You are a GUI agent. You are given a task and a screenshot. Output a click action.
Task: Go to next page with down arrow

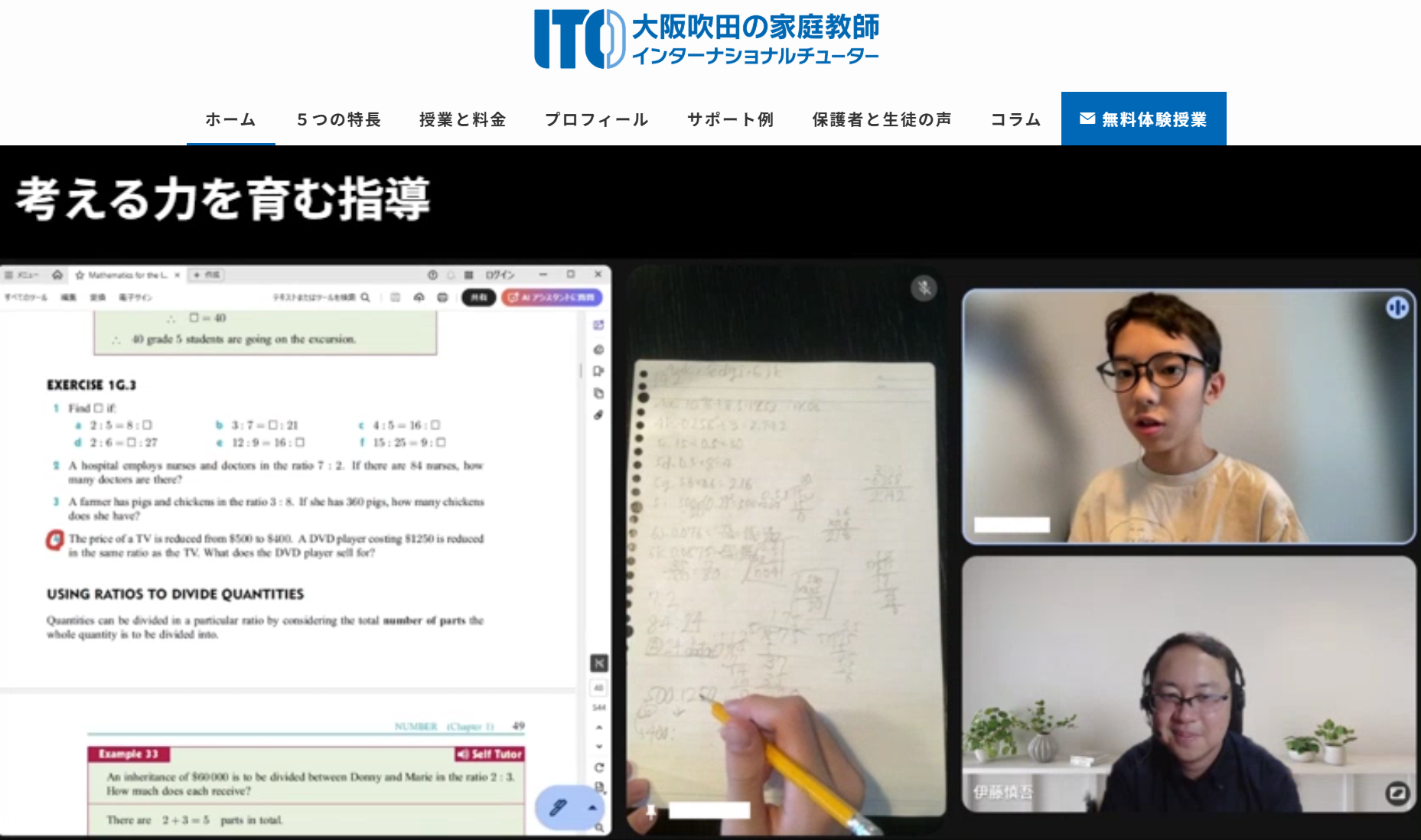tap(599, 747)
